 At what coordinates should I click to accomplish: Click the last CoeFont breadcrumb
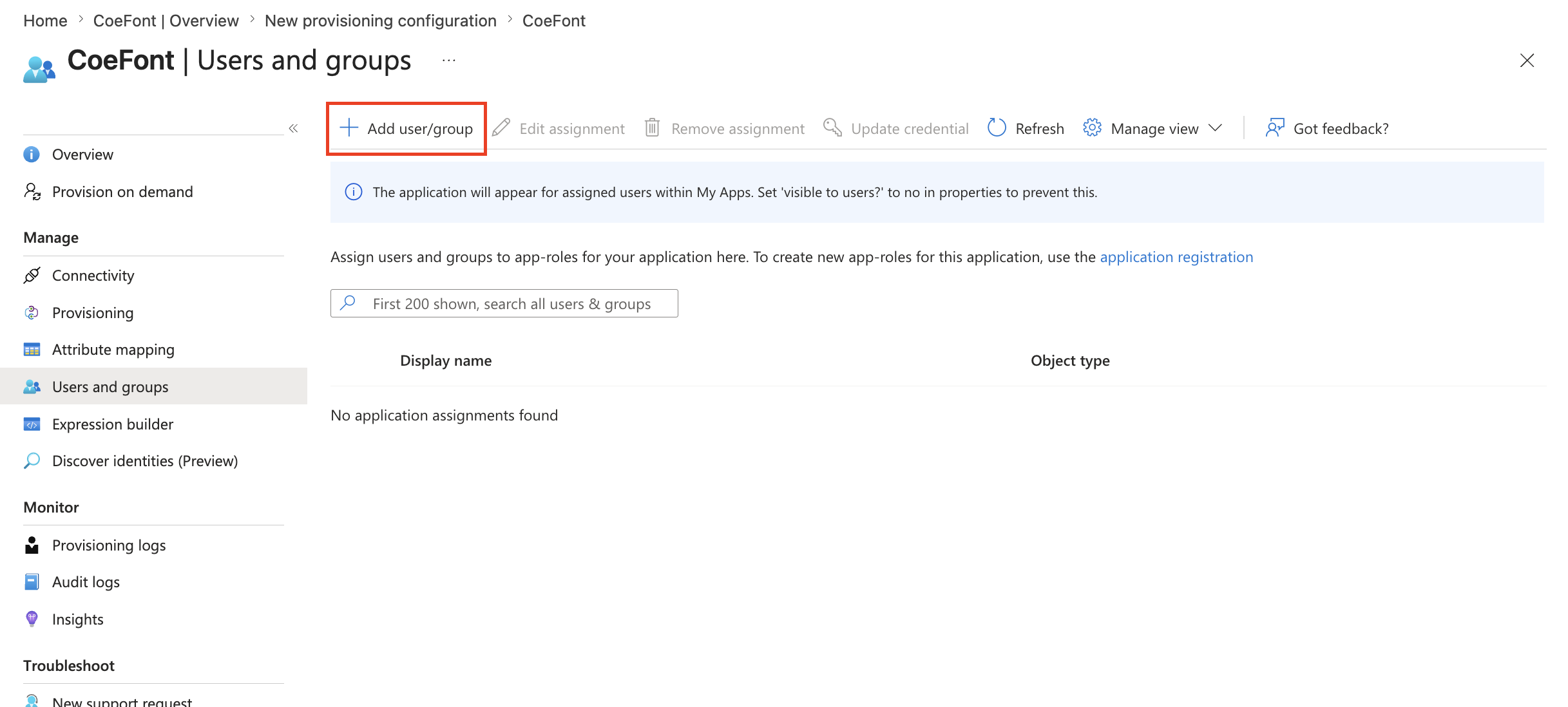click(554, 21)
